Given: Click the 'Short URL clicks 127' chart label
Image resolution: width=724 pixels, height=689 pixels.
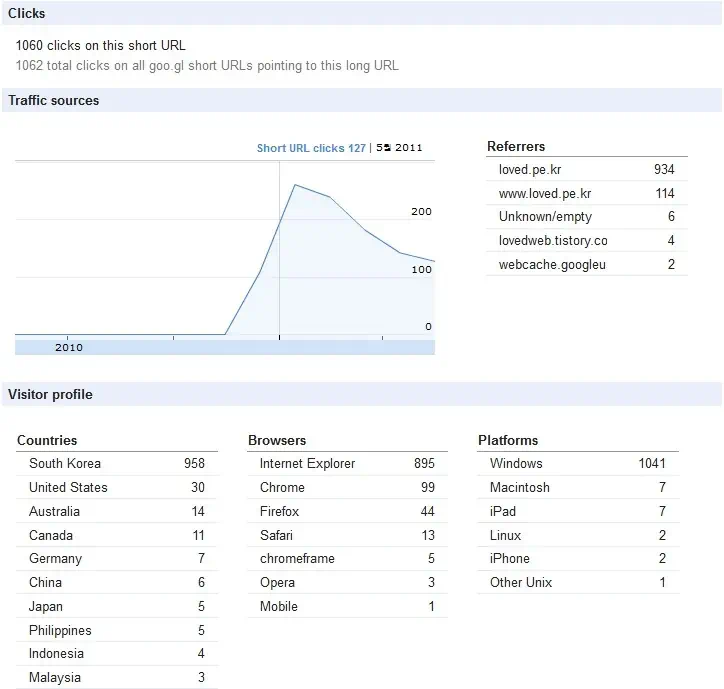Looking at the screenshot, I should point(311,148).
